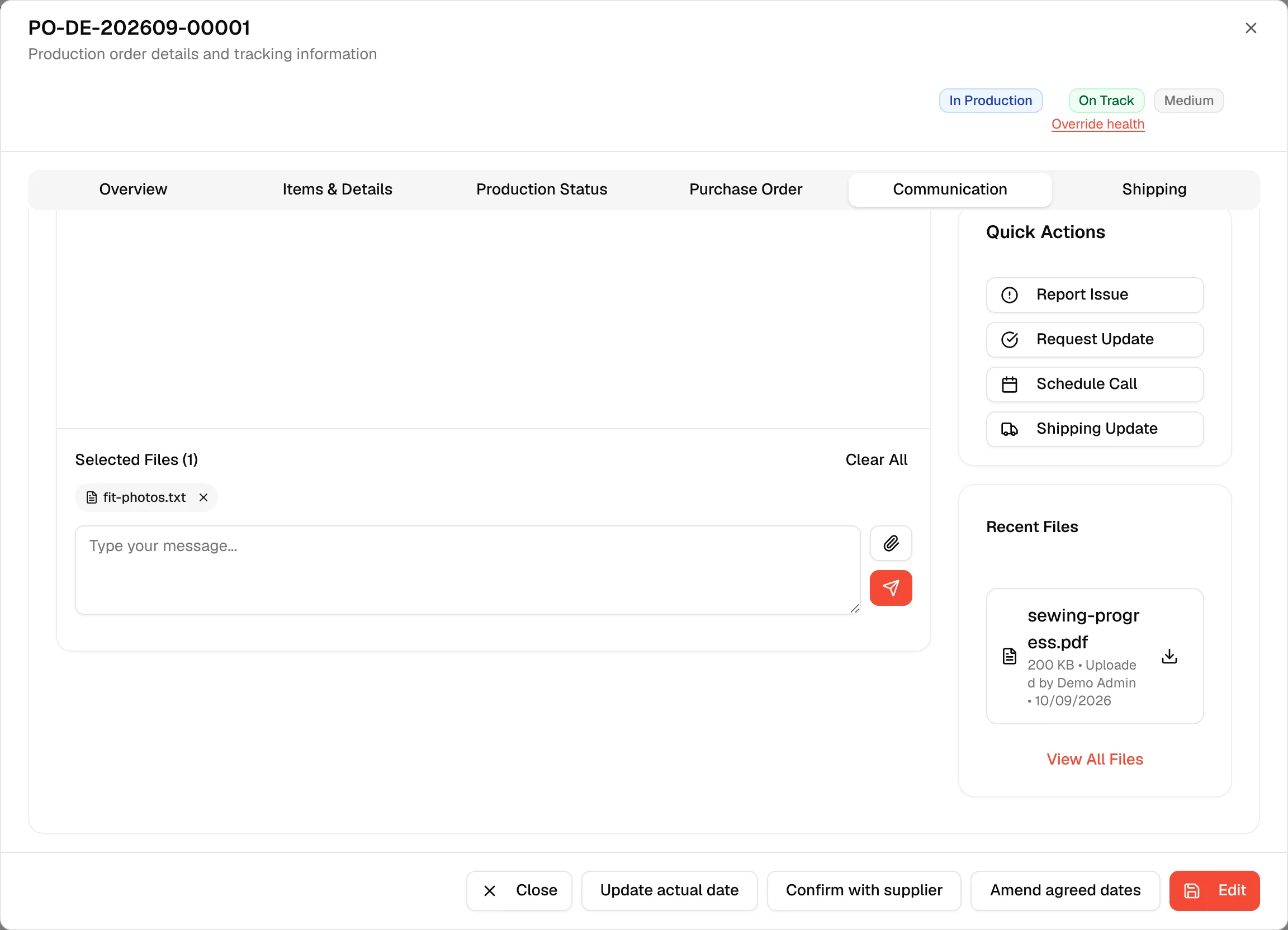Select the Communication tab

[950, 189]
